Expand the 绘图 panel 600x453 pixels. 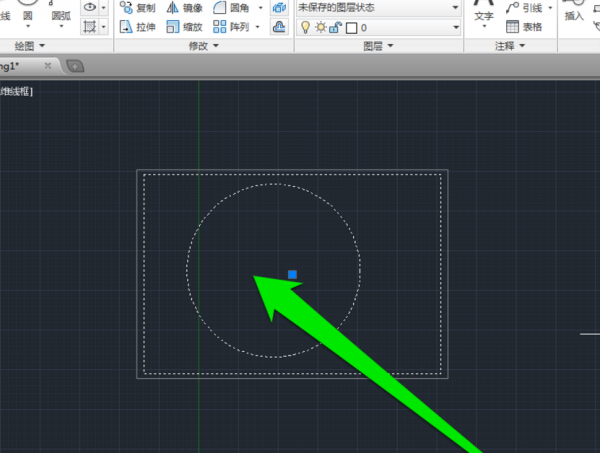tap(29, 46)
